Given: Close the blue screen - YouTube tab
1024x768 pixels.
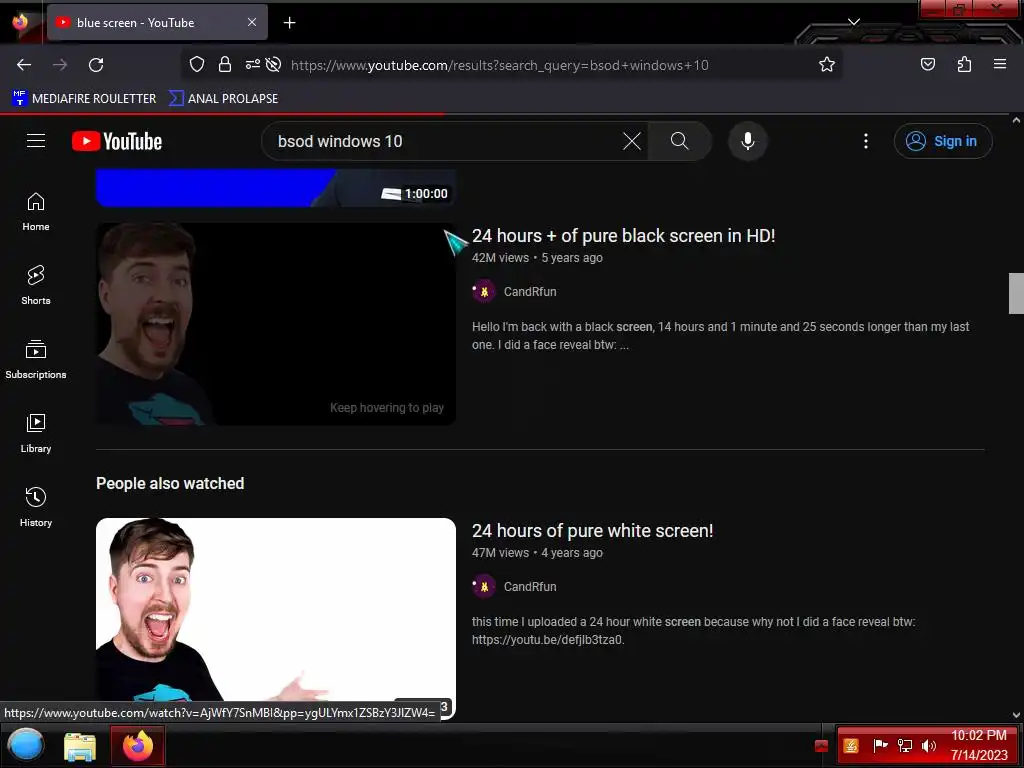Looking at the screenshot, I should (x=251, y=22).
